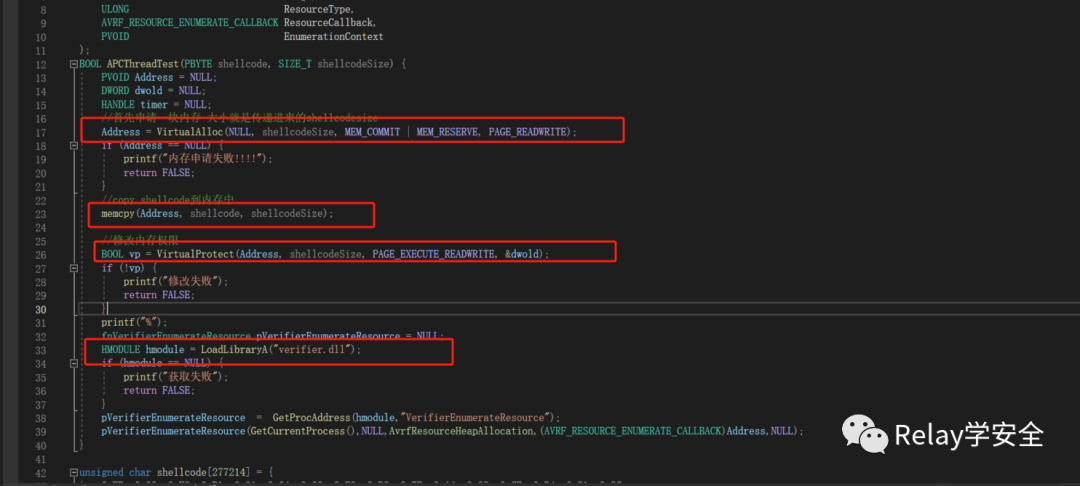The image size is (1080, 486).
Task: Click line number 30 in the gutter
Action: [40, 309]
